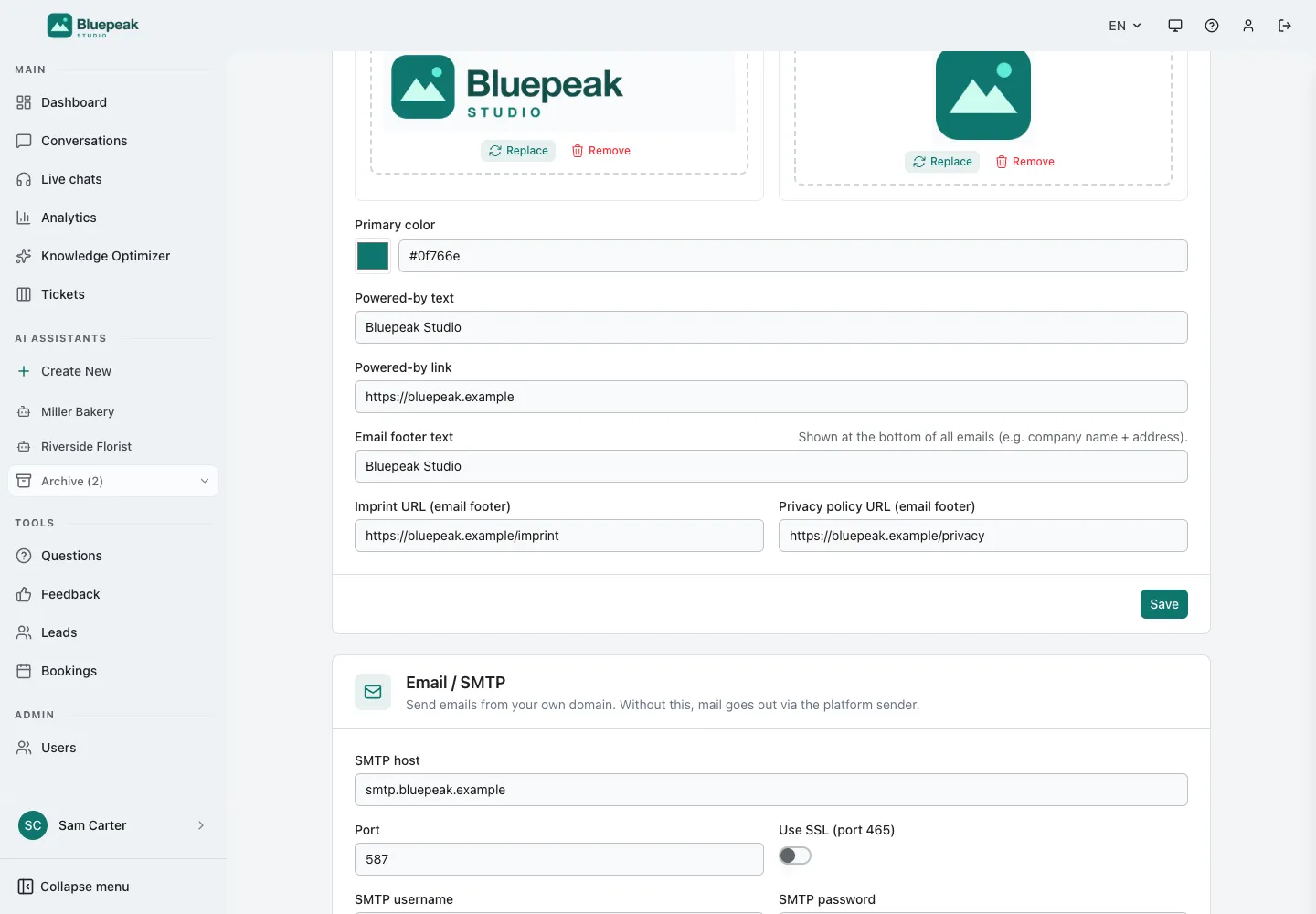
Task: Remove the square icon logo
Action: click(x=1025, y=162)
